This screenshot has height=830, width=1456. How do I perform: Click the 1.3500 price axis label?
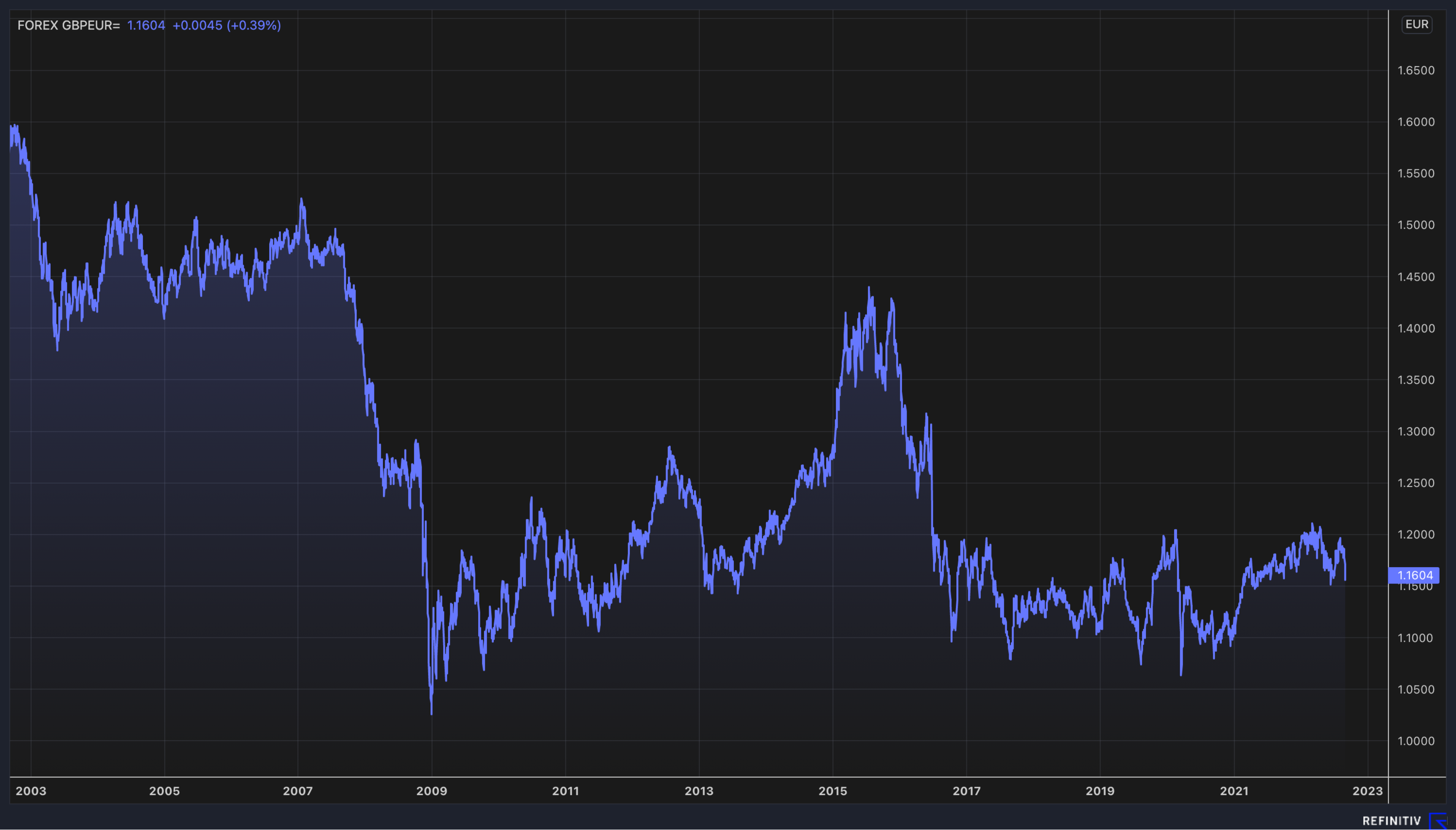pos(1416,380)
